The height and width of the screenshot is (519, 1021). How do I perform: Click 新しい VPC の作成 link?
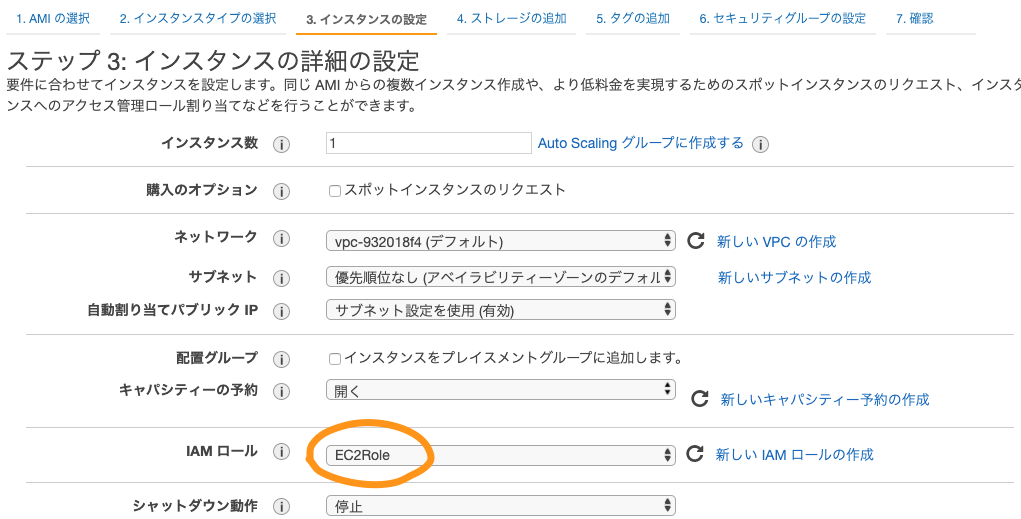[776, 242]
